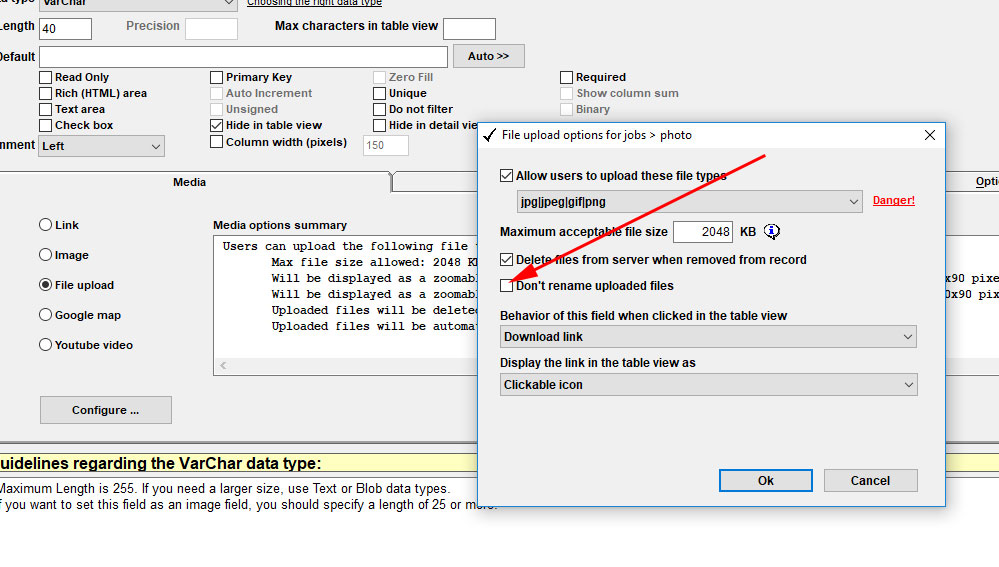Switch to the Media tab
The height and width of the screenshot is (567, 999).
click(189, 182)
